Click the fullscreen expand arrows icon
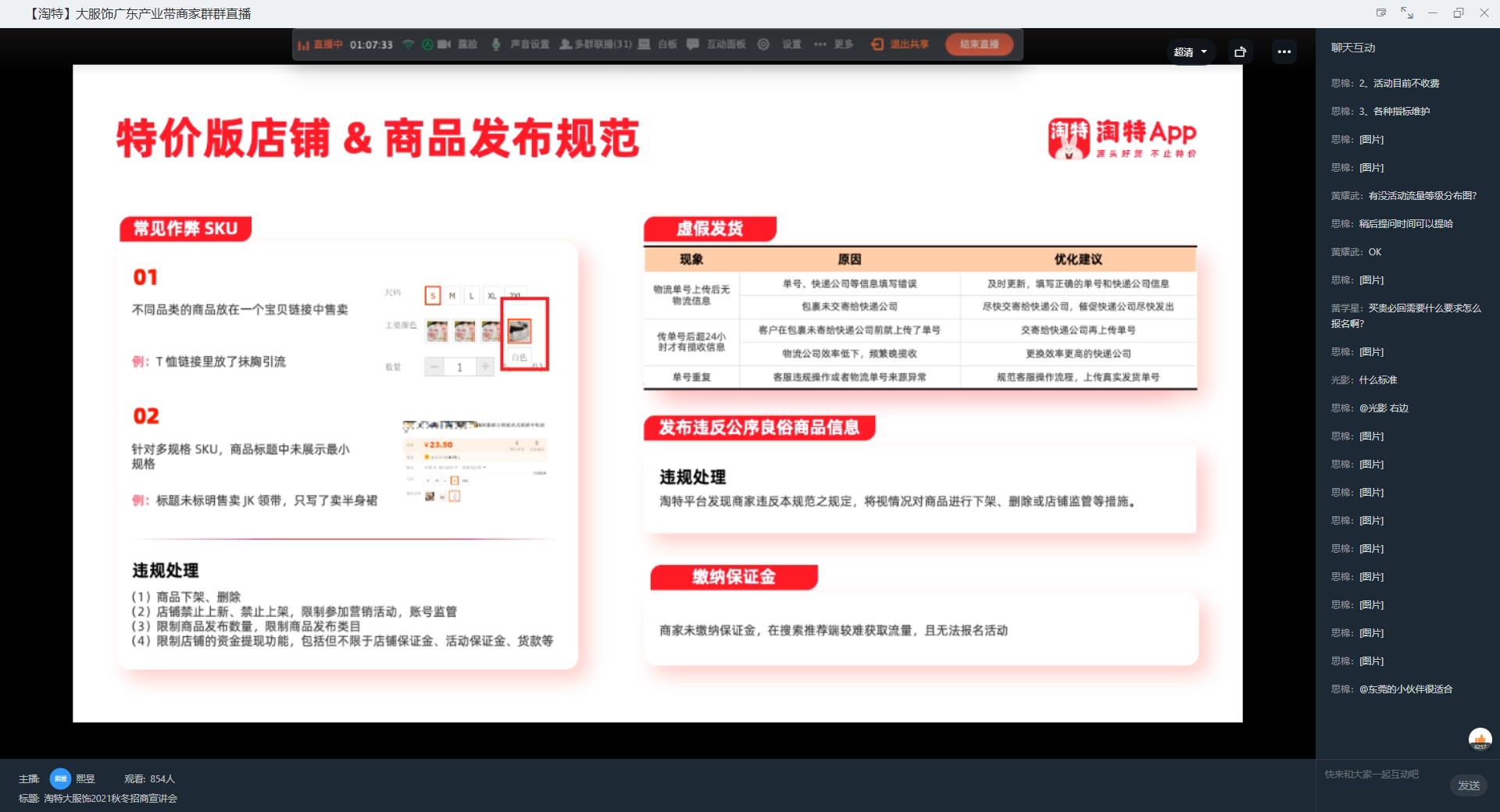 pos(1407,12)
